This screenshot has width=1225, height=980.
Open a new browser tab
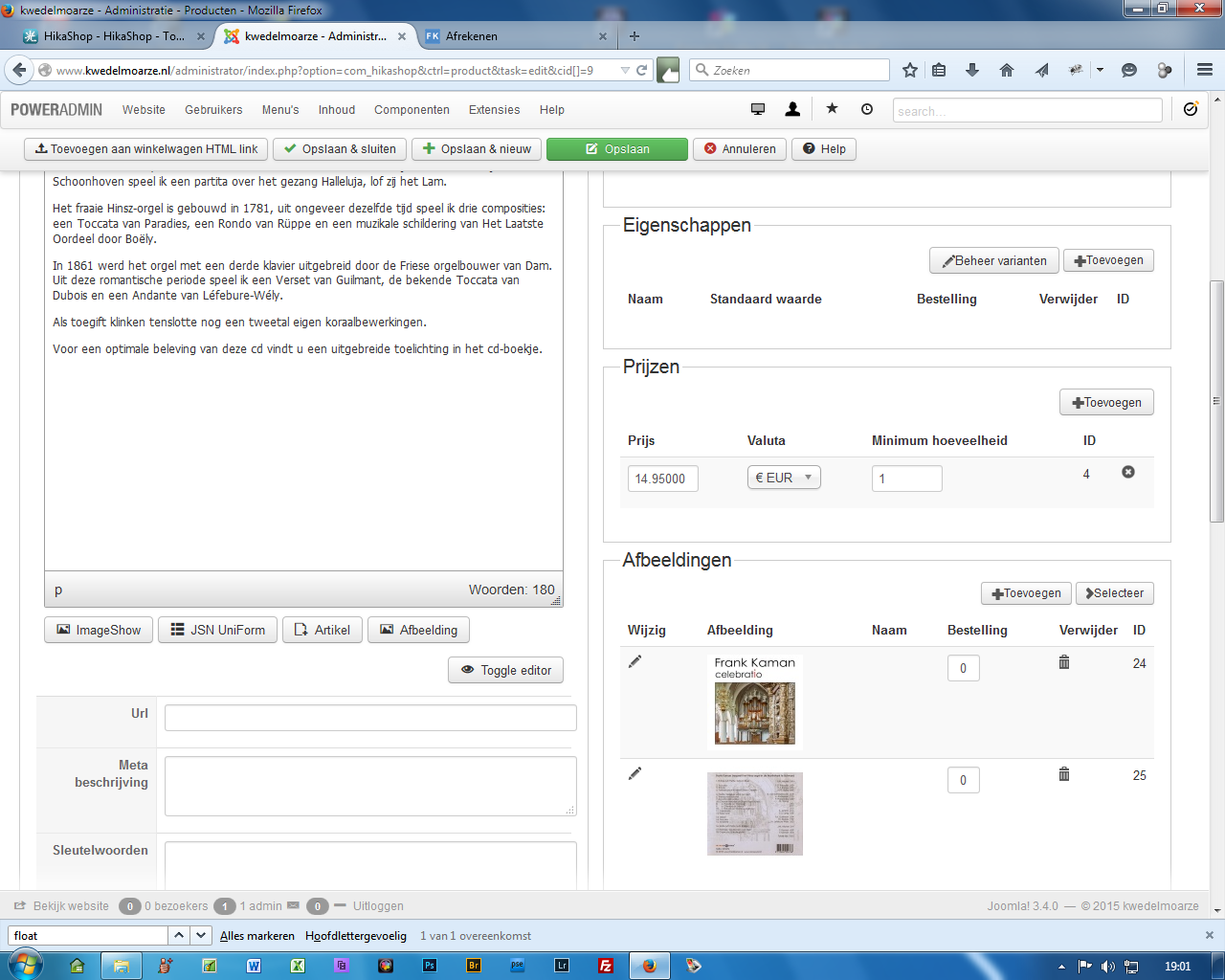point(634,36)
